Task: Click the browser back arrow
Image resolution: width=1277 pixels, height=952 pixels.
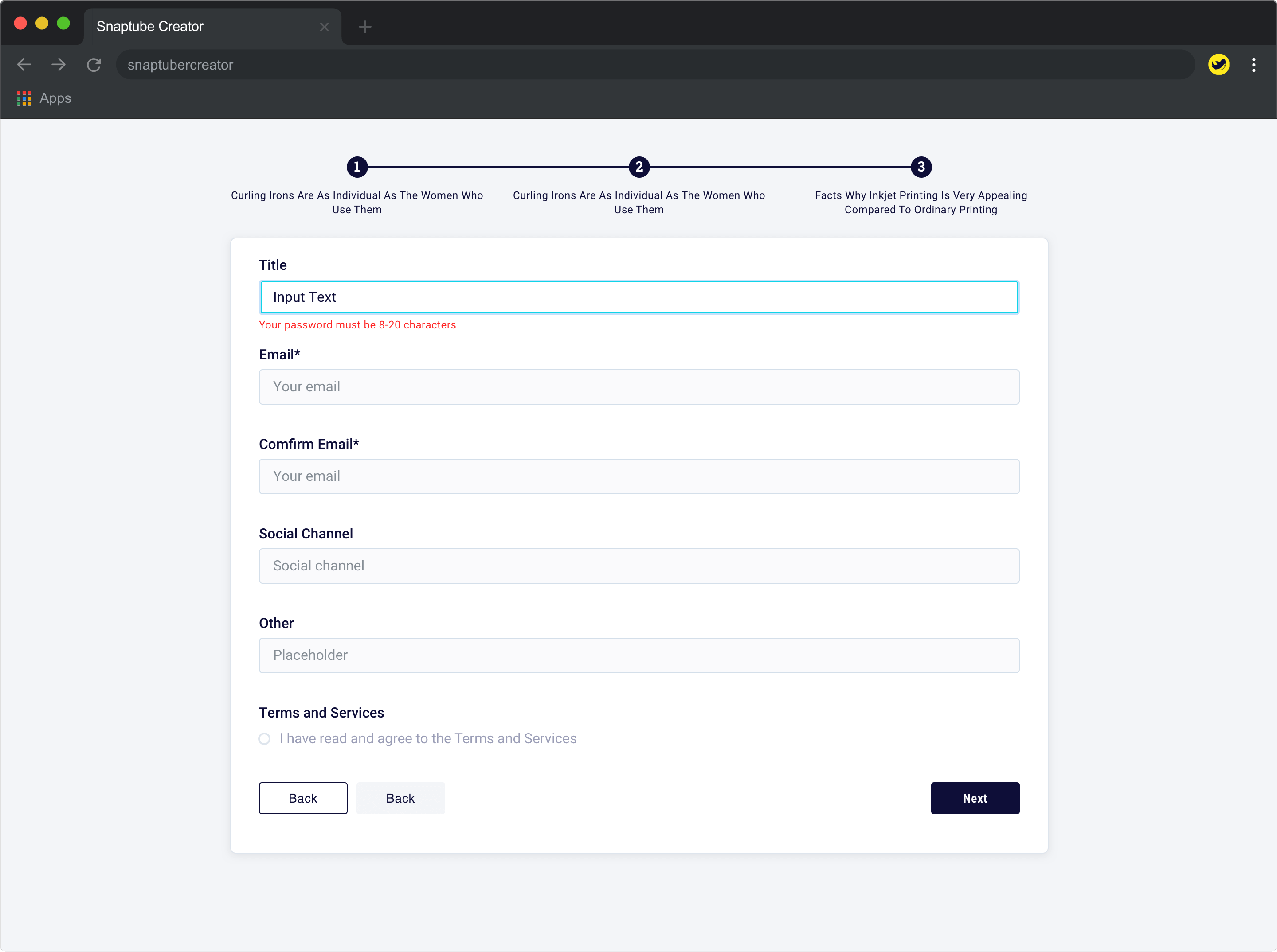Action: (24, 65)
